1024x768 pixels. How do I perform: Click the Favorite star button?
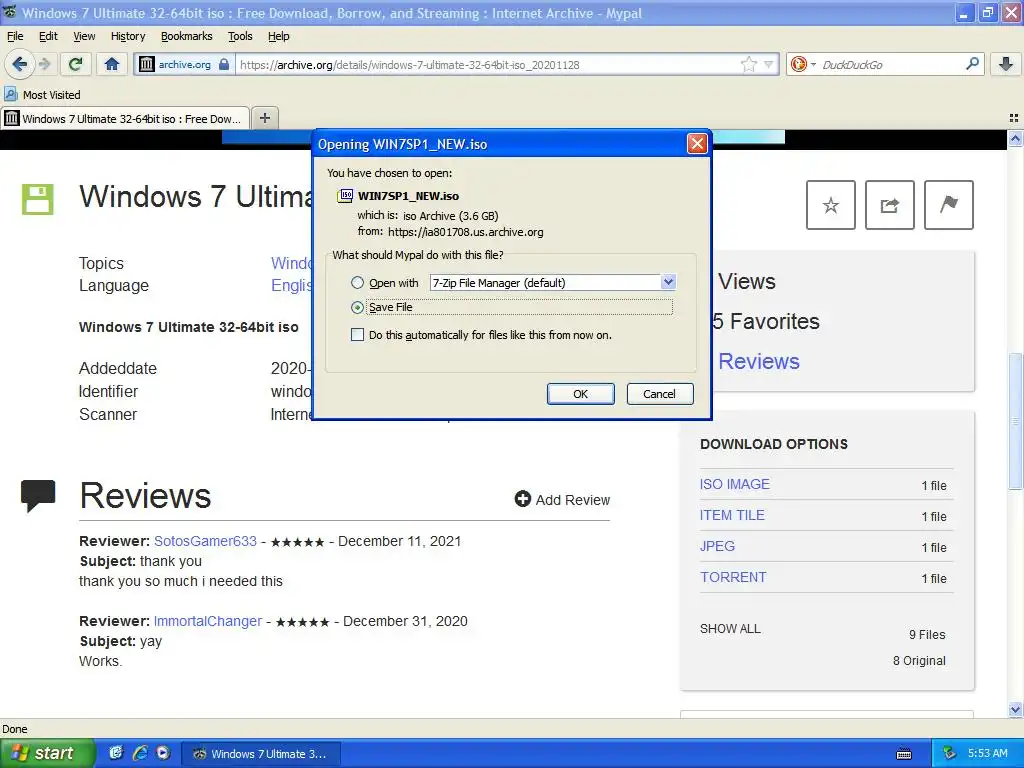click(831, 205)
